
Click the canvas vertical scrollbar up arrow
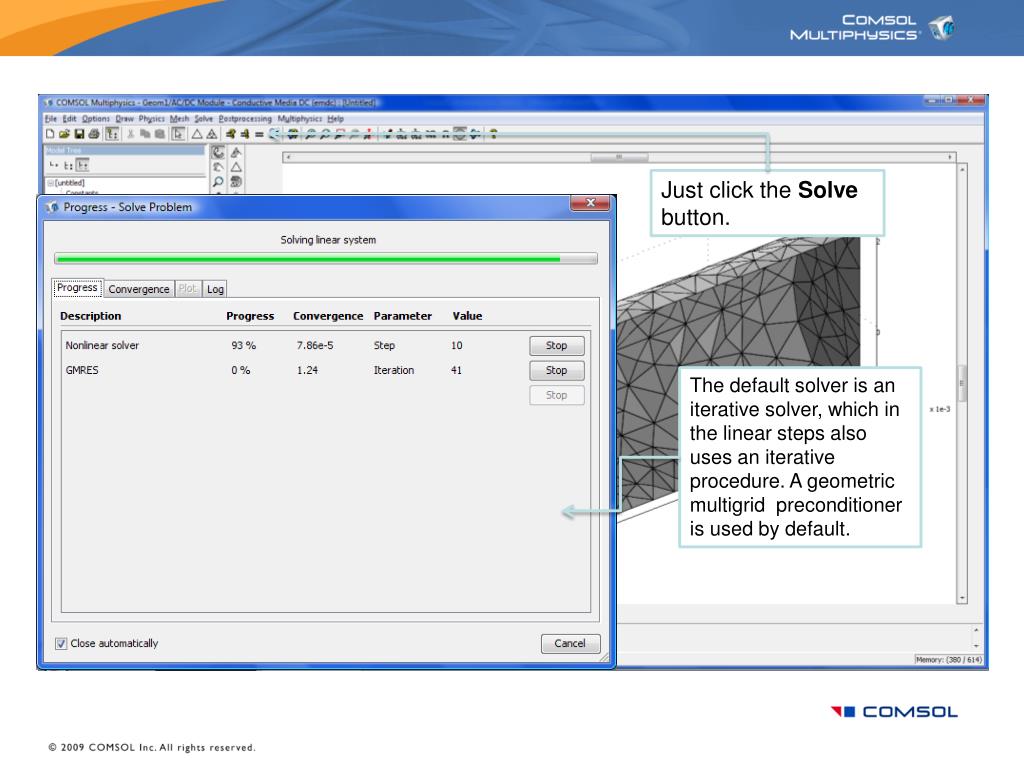click(962, 169)
